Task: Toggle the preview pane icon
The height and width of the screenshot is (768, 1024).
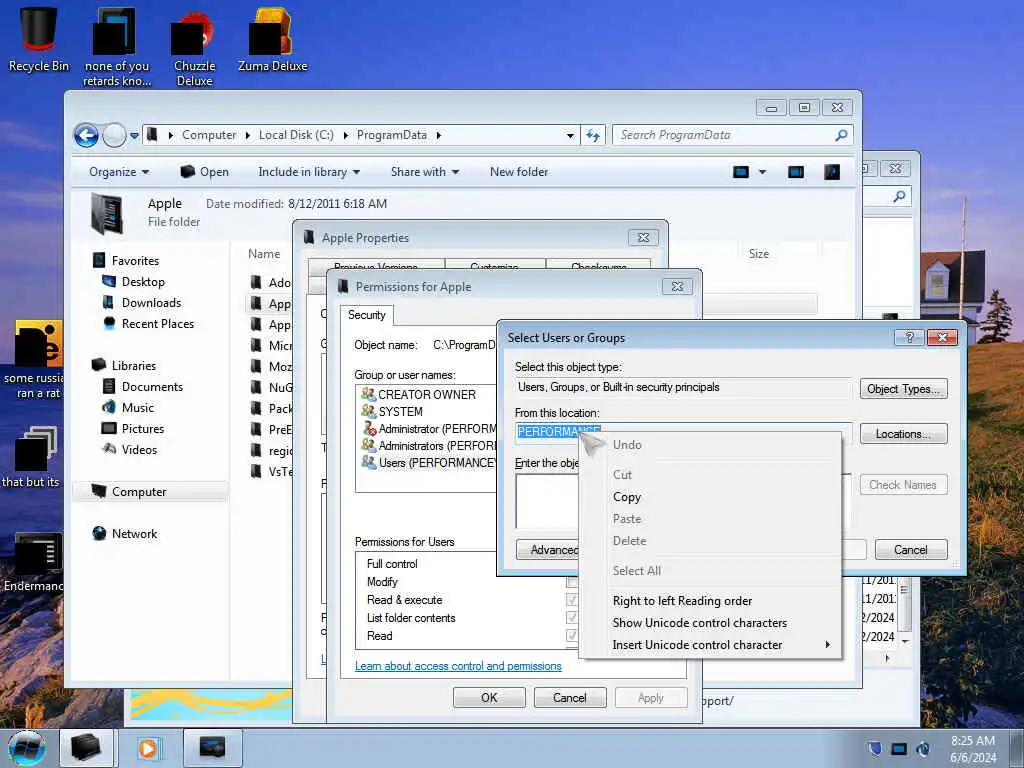Action: pyautogui.click(x=795, y=172)
